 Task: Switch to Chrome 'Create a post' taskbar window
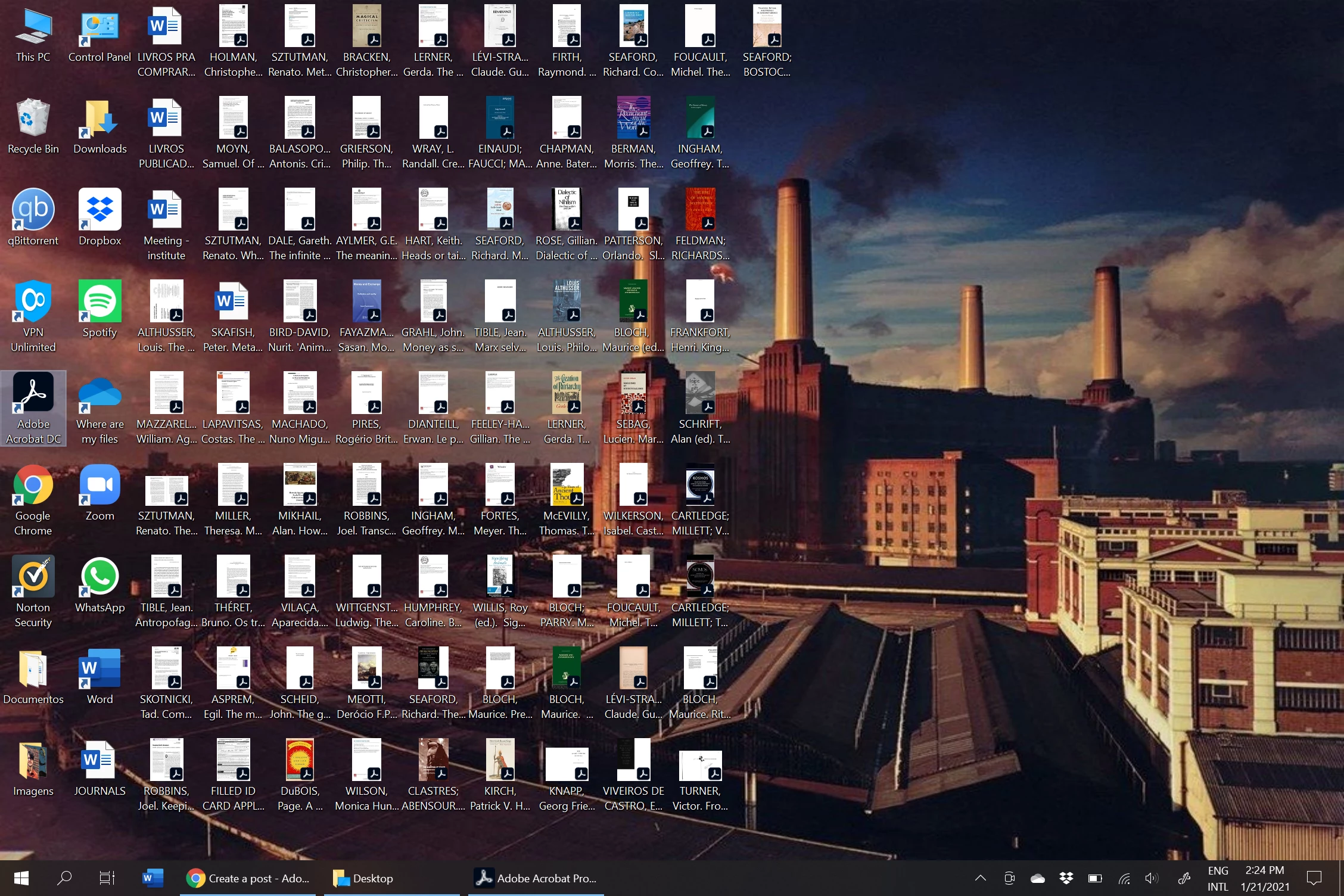click(248, 878)
